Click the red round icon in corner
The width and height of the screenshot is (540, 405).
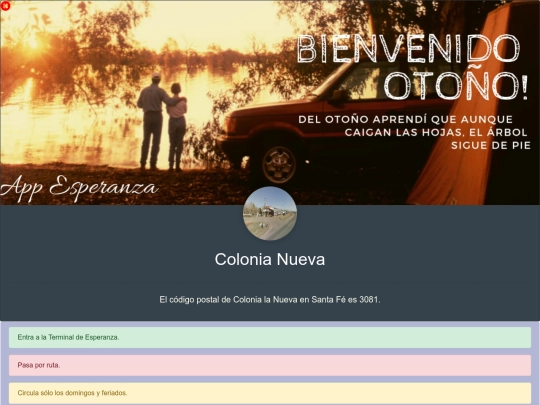coord(6,6)
